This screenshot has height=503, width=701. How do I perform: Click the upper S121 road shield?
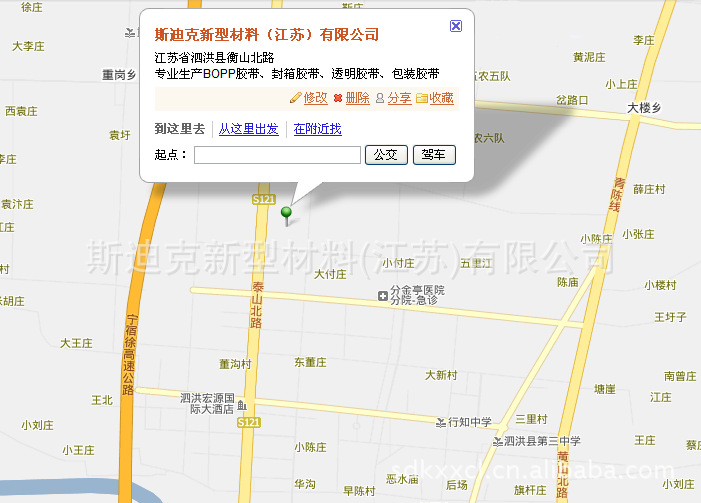point(264,199)
